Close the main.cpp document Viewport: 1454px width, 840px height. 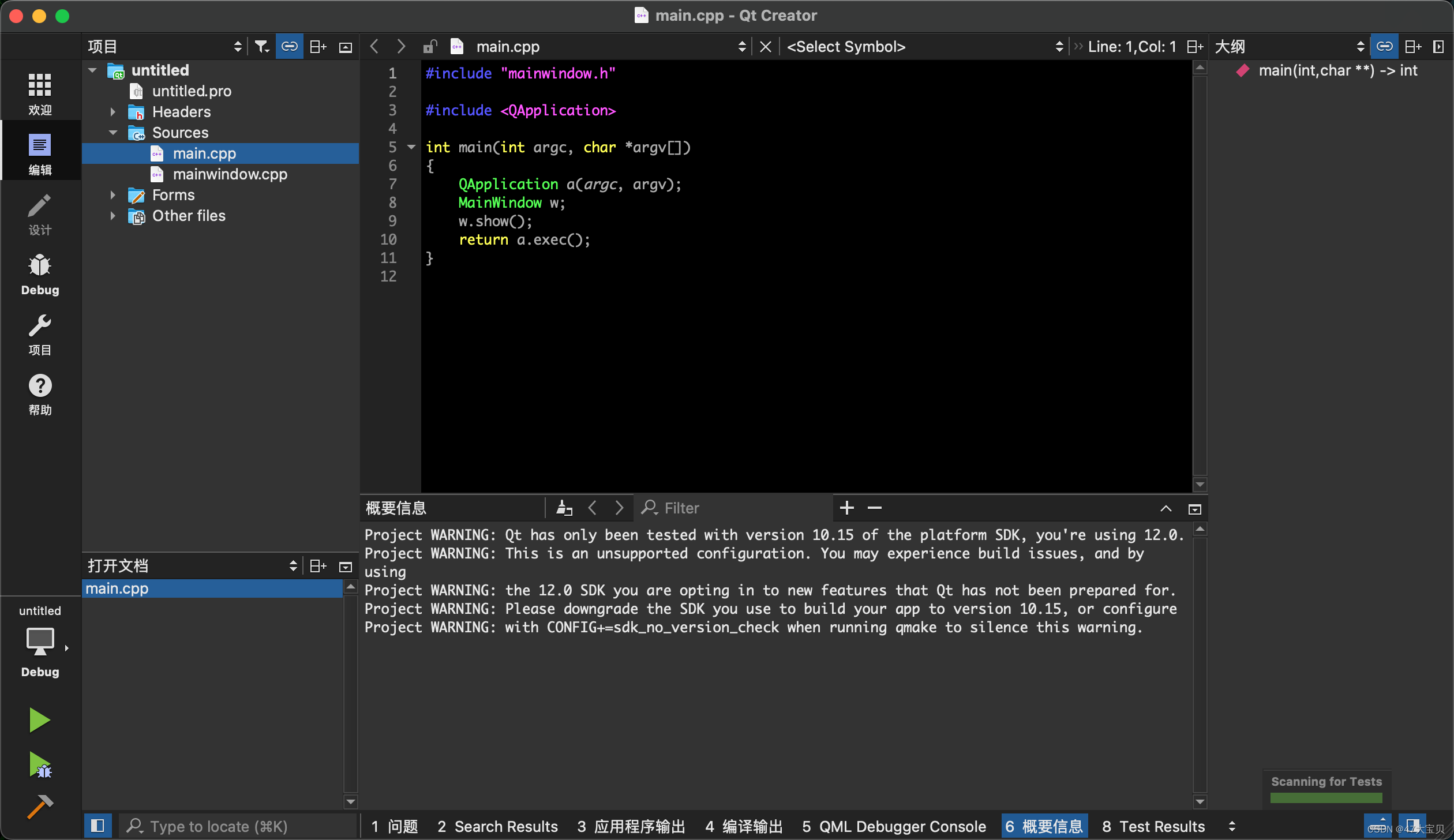766,47
